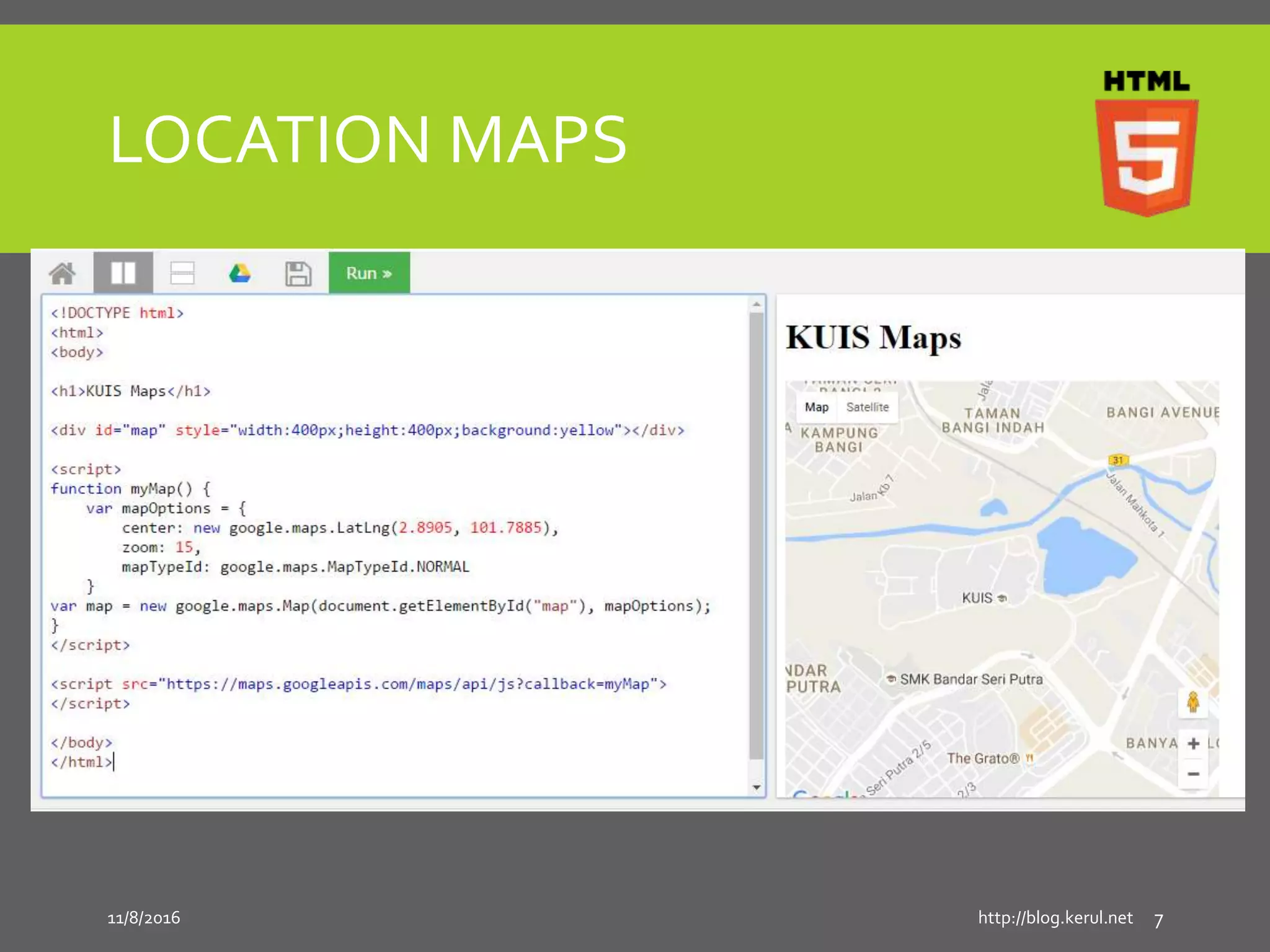The image size is (1270, 952).
Task: Click http://blog.kerul.net footer link
Action: coord(1055,917)
